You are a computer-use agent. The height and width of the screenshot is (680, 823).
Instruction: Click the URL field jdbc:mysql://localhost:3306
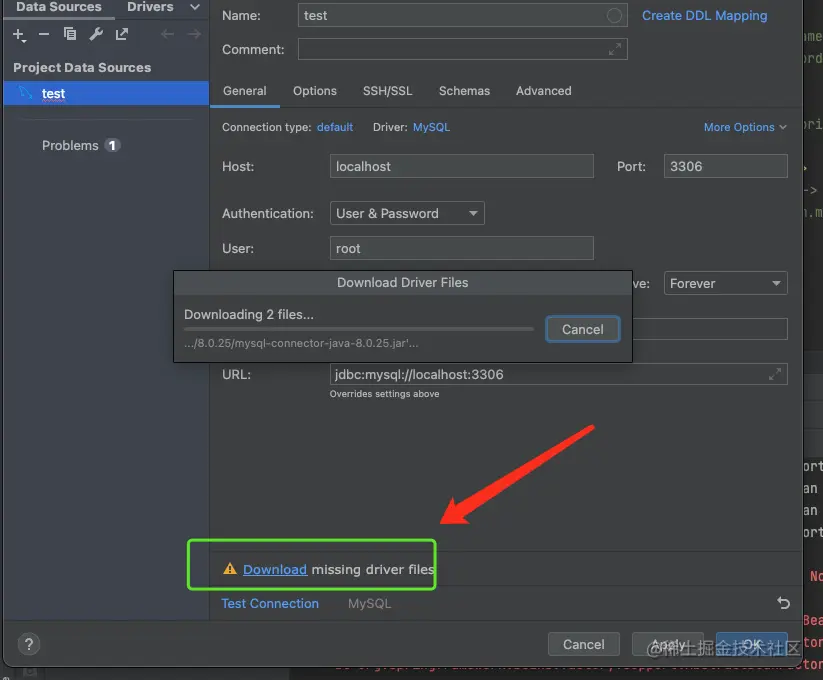[558, 374]
